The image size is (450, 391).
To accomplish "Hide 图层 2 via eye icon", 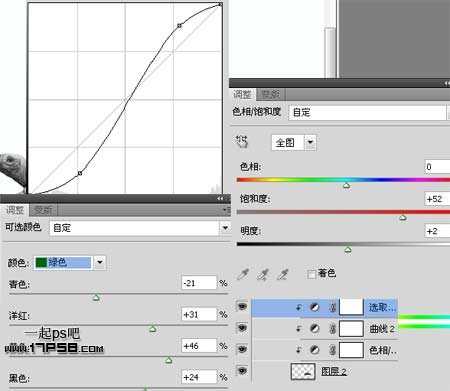I will tap(242, 371).
